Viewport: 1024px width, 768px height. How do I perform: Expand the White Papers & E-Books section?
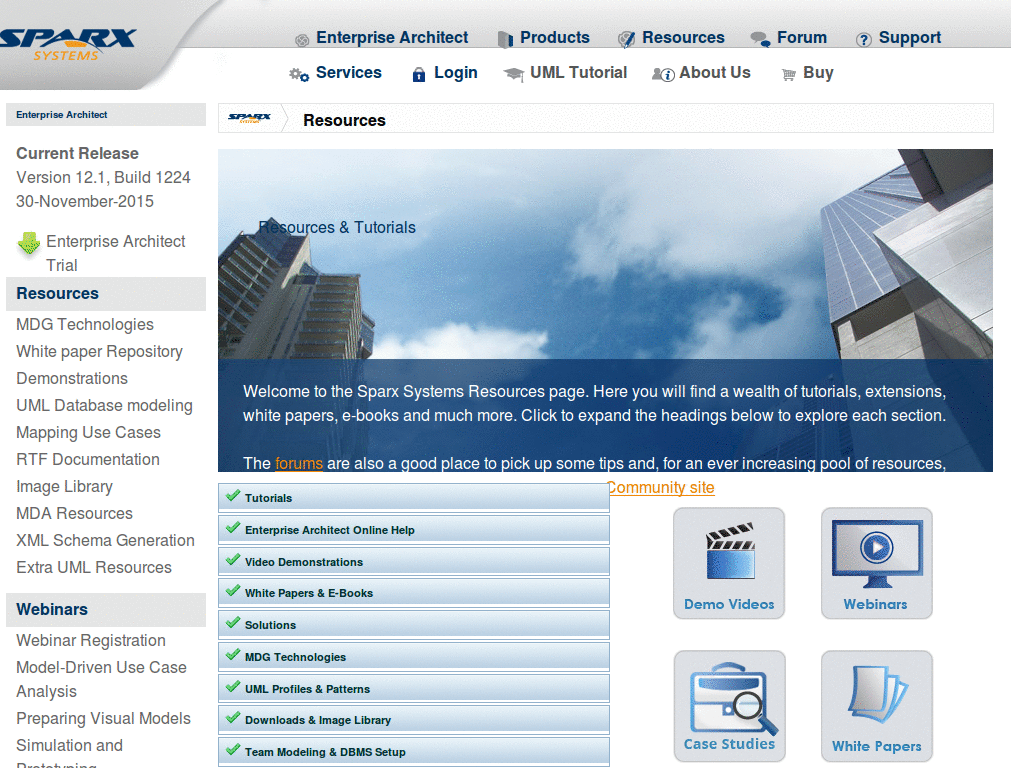(x=413, y=593)
